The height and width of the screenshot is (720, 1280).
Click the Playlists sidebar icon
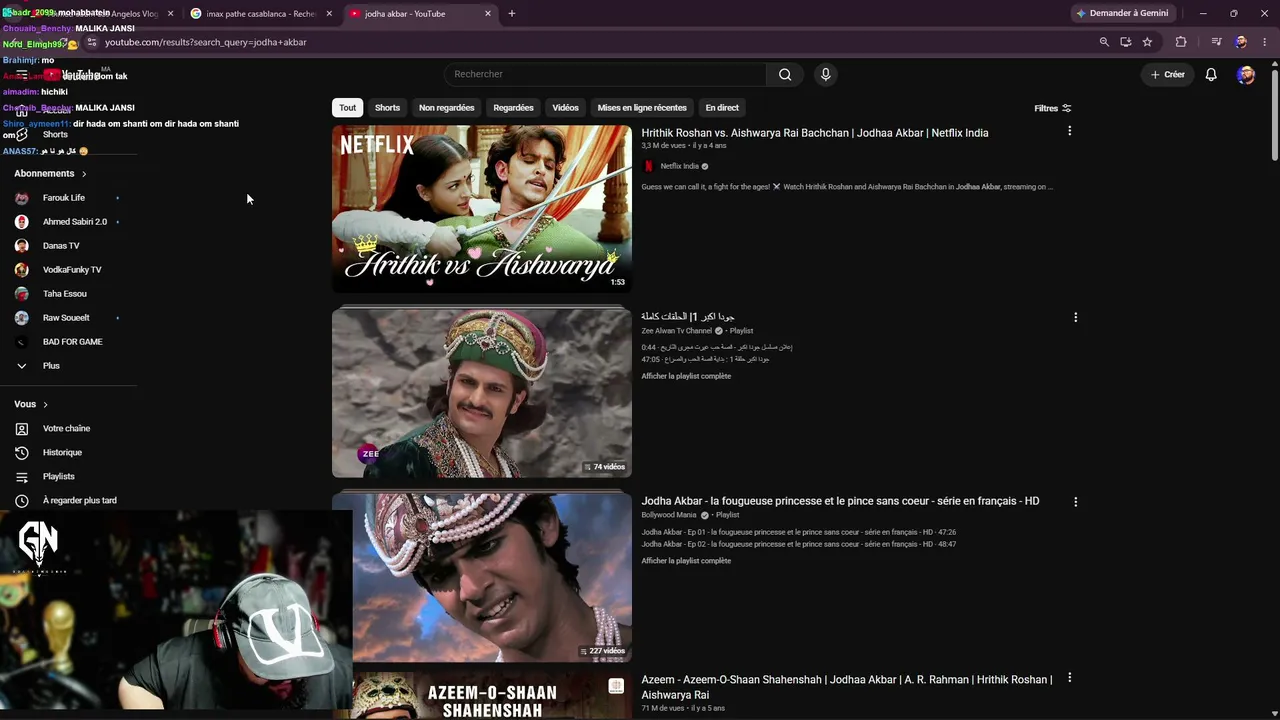[x=22, y=477]
